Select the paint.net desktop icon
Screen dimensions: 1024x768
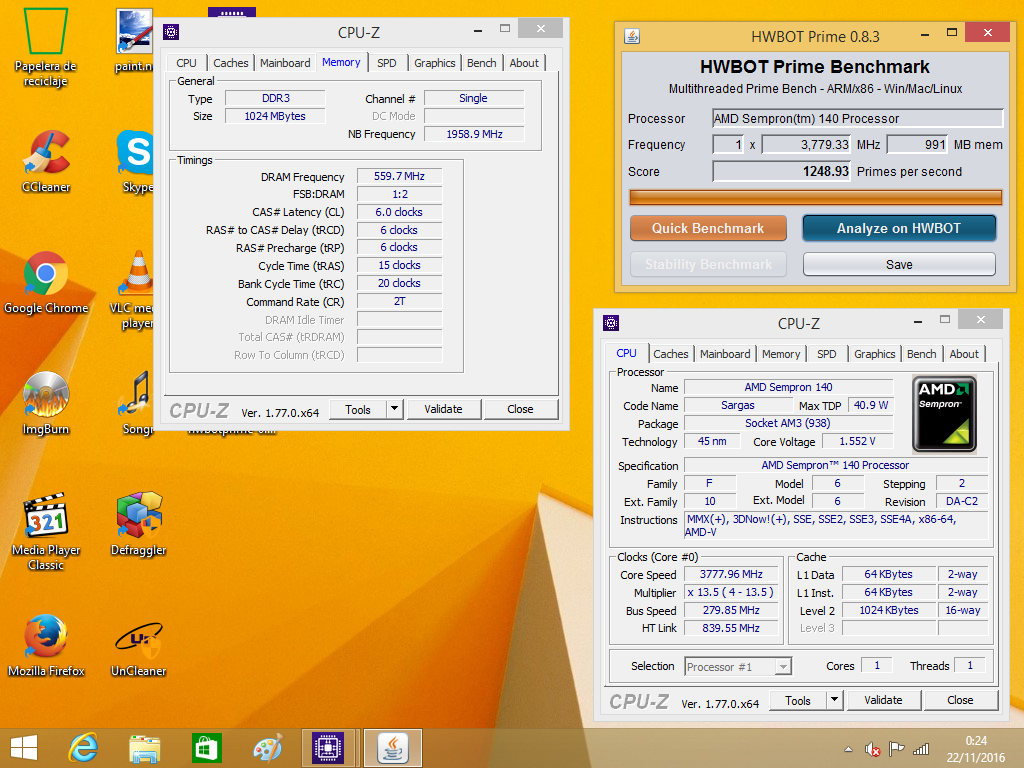tap(135, 40)
